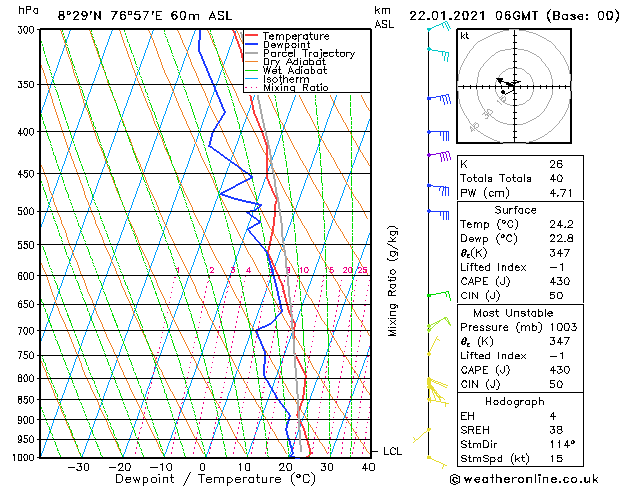Open the weatheronline.co.uk link

pyautogui.click(x=530, y=479)
